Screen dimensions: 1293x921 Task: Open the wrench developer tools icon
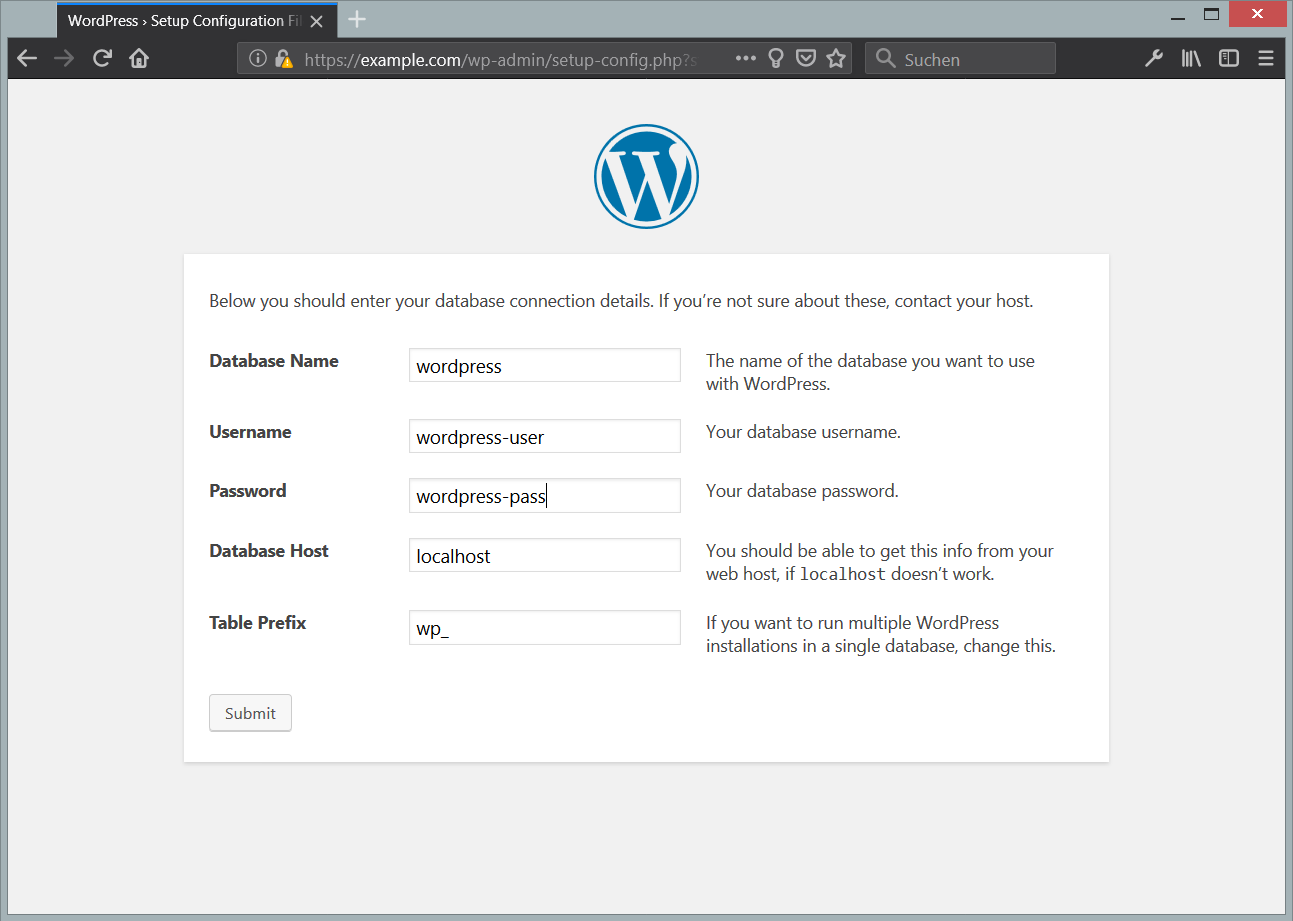1153,59
